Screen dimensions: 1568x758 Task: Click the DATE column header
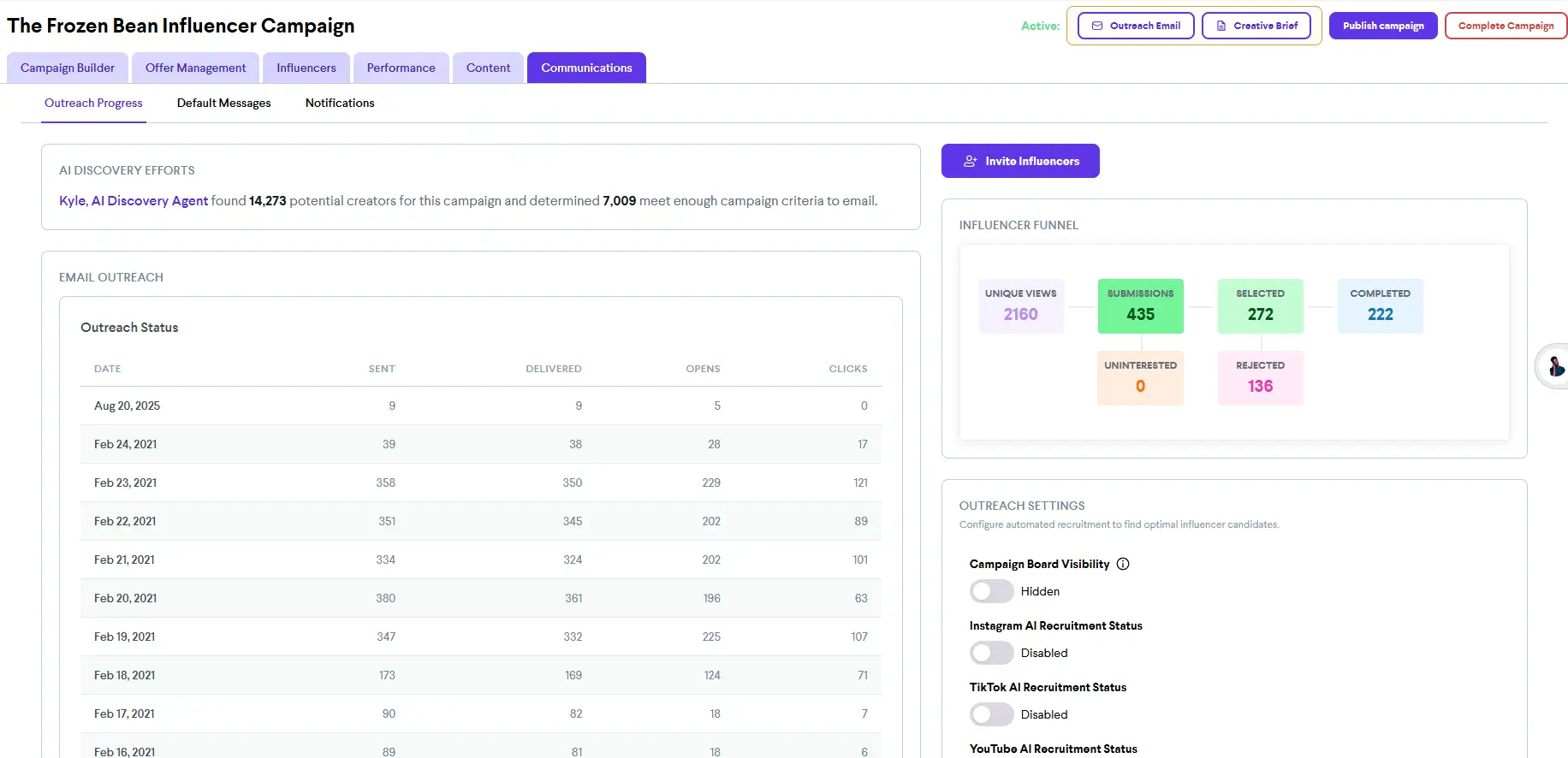(x=107, y=369)
